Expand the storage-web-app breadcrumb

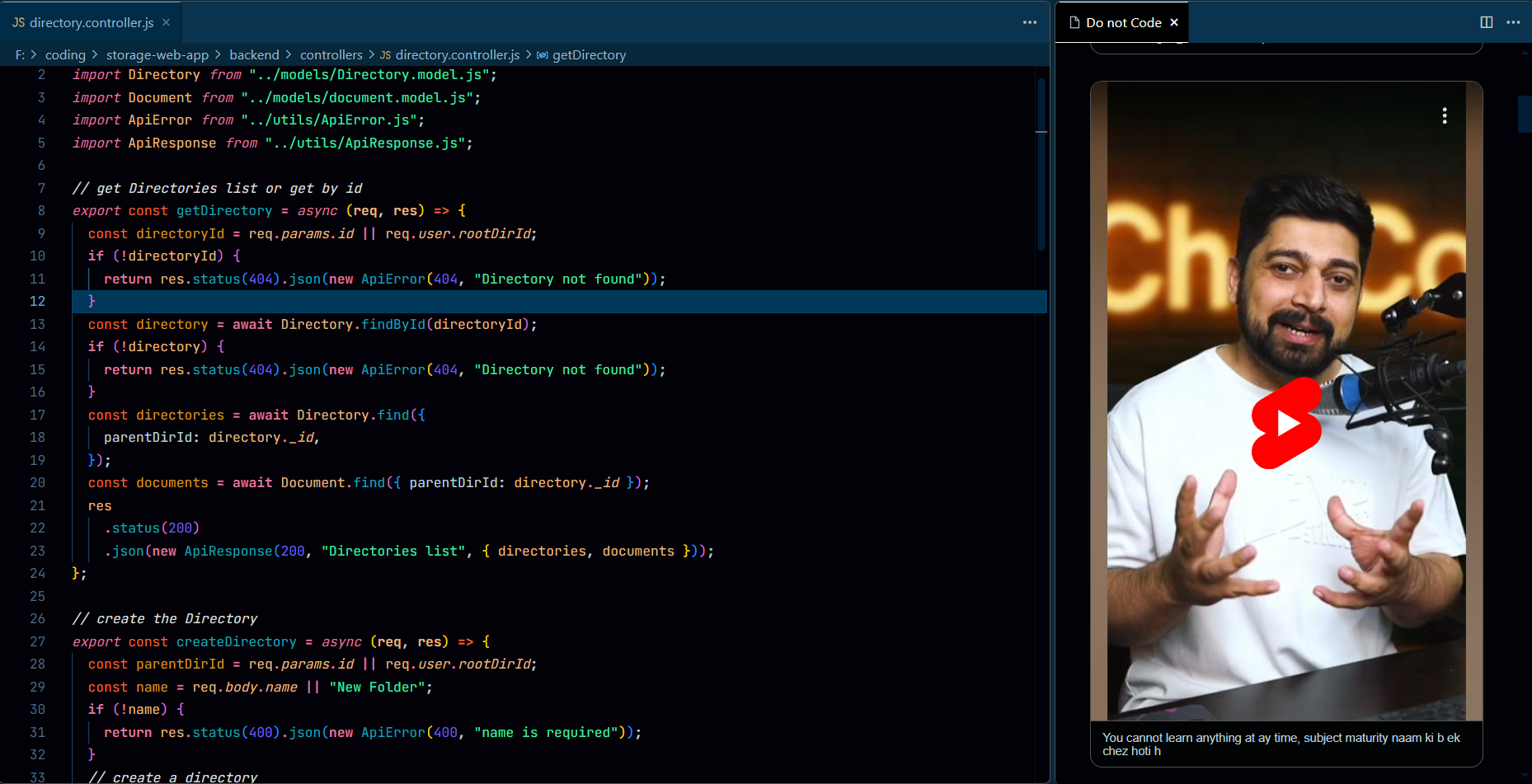click(157, 55)
